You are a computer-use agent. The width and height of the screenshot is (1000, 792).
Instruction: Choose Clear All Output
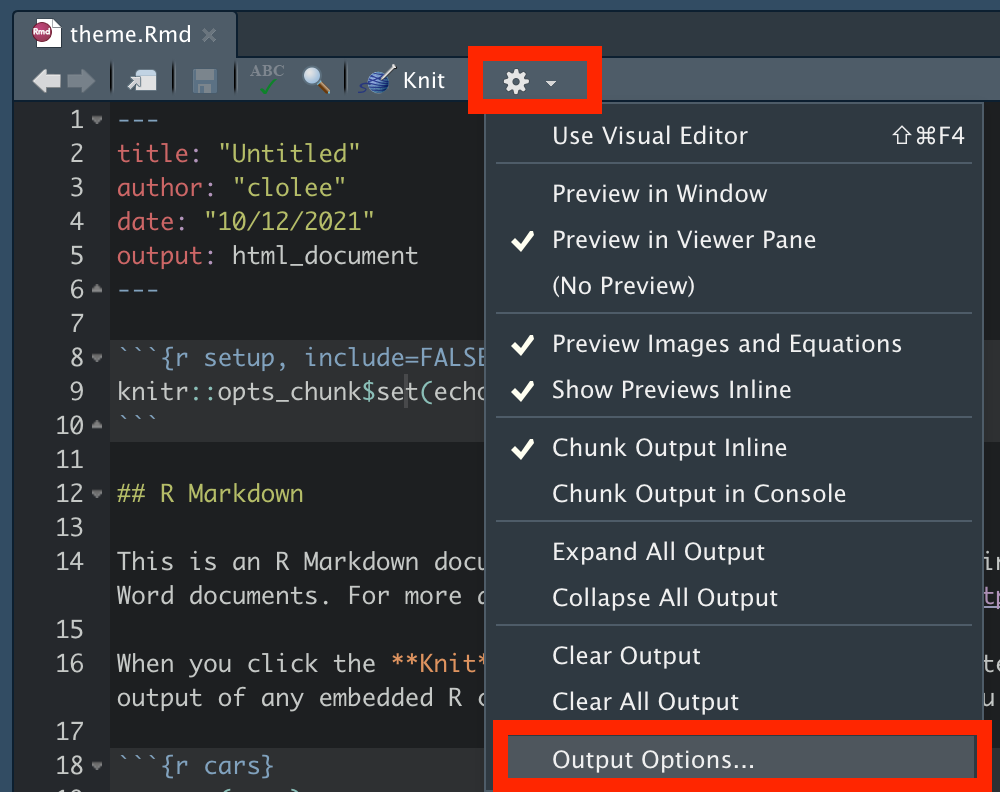tap(733, 701)
